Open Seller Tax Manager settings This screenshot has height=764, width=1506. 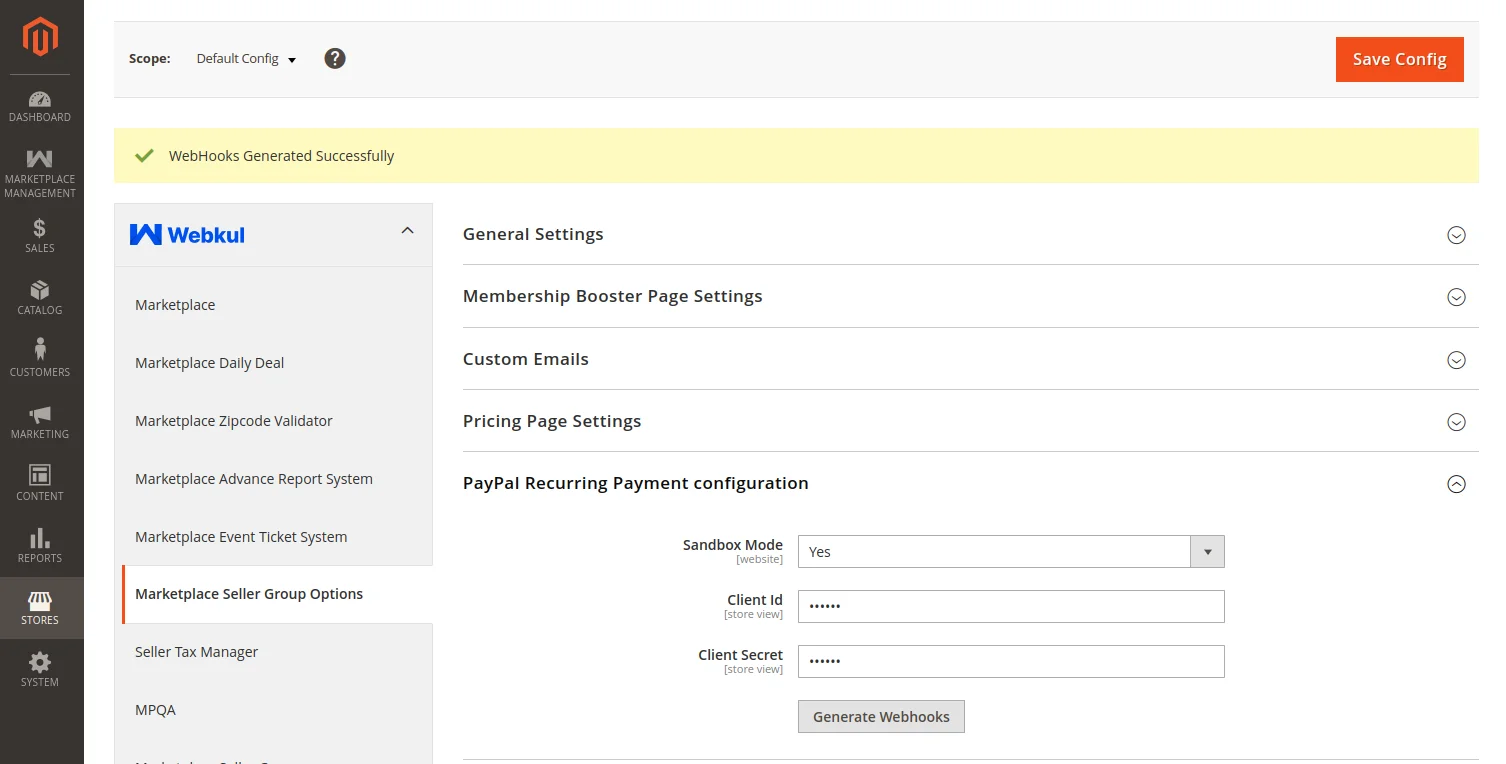(196, 651)
